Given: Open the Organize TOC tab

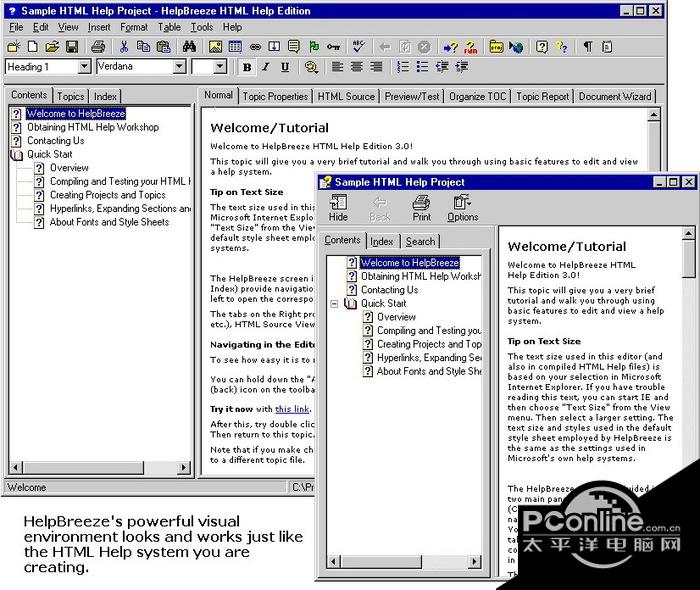Looking at the screenshot, I should click(477, 96).
